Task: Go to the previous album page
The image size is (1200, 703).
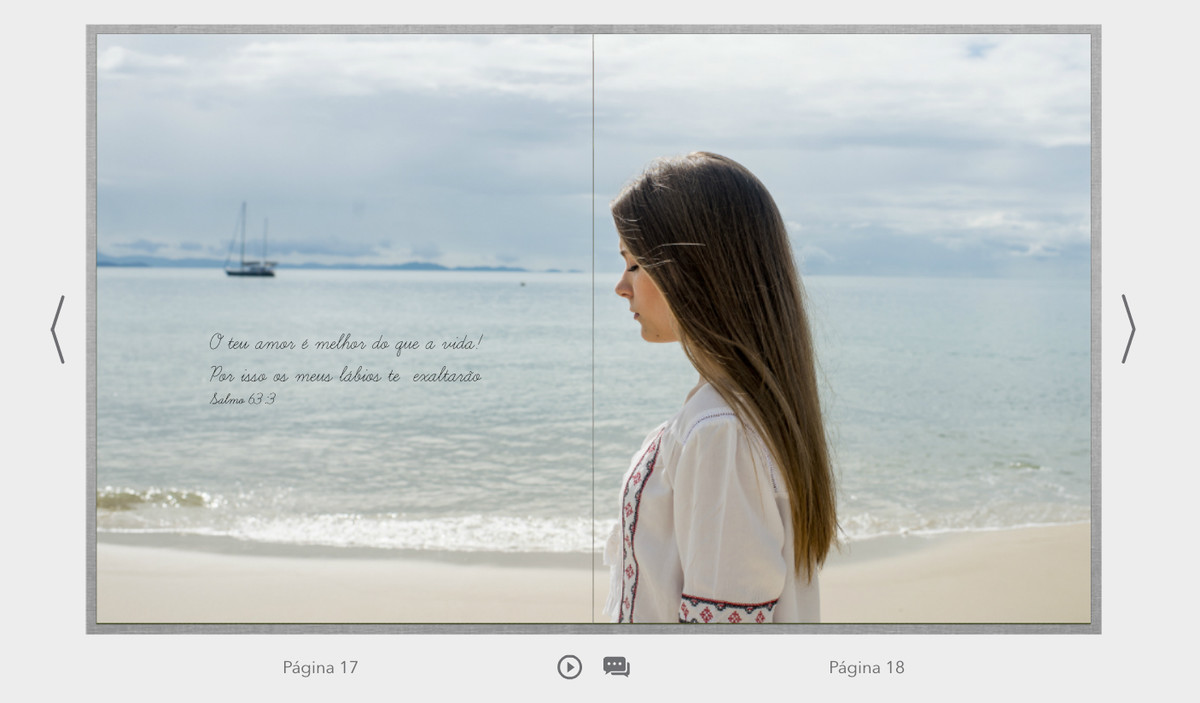Action: (58, 329)
